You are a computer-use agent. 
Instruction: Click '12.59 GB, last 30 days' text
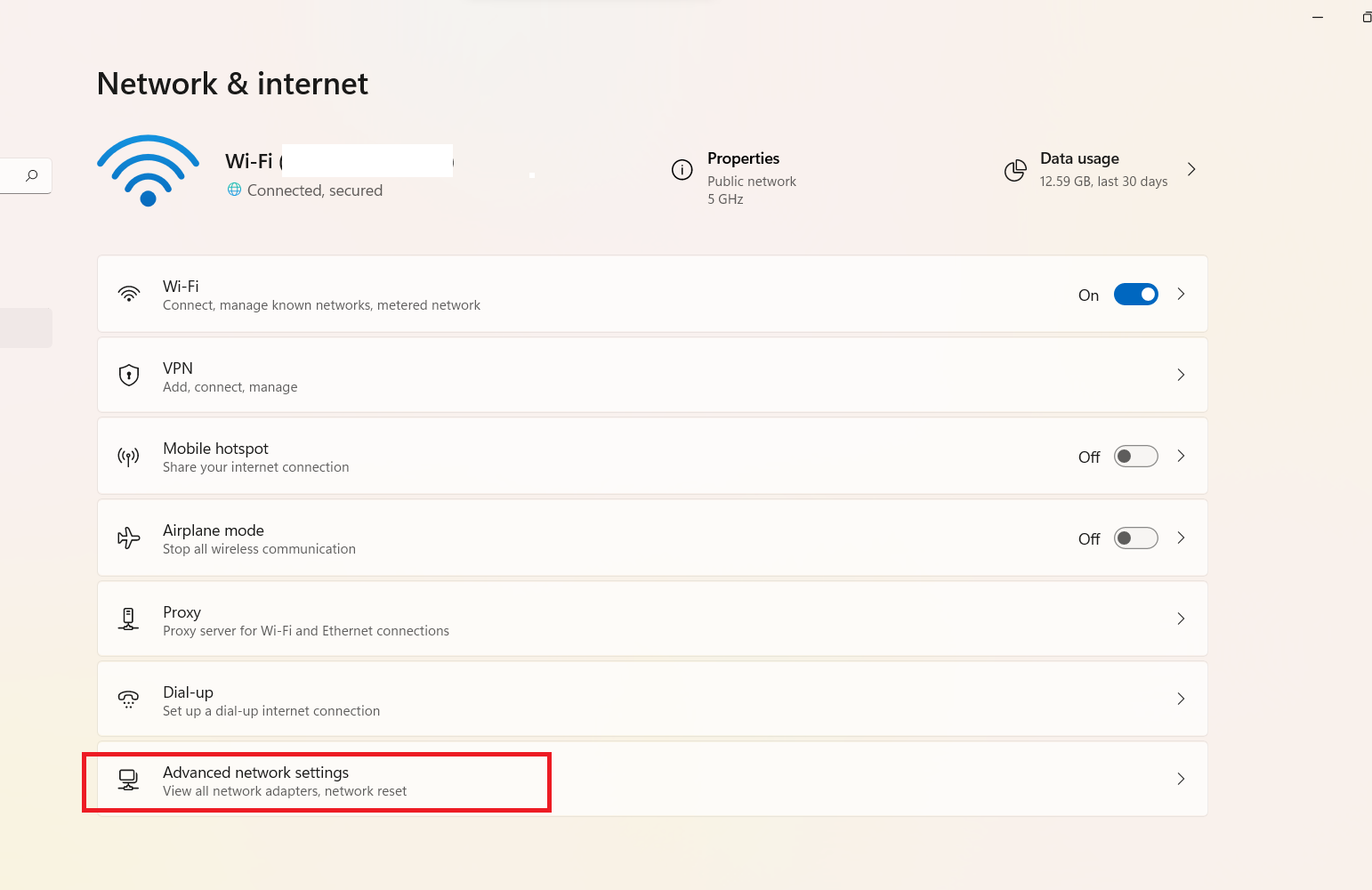click(1103, 182)
